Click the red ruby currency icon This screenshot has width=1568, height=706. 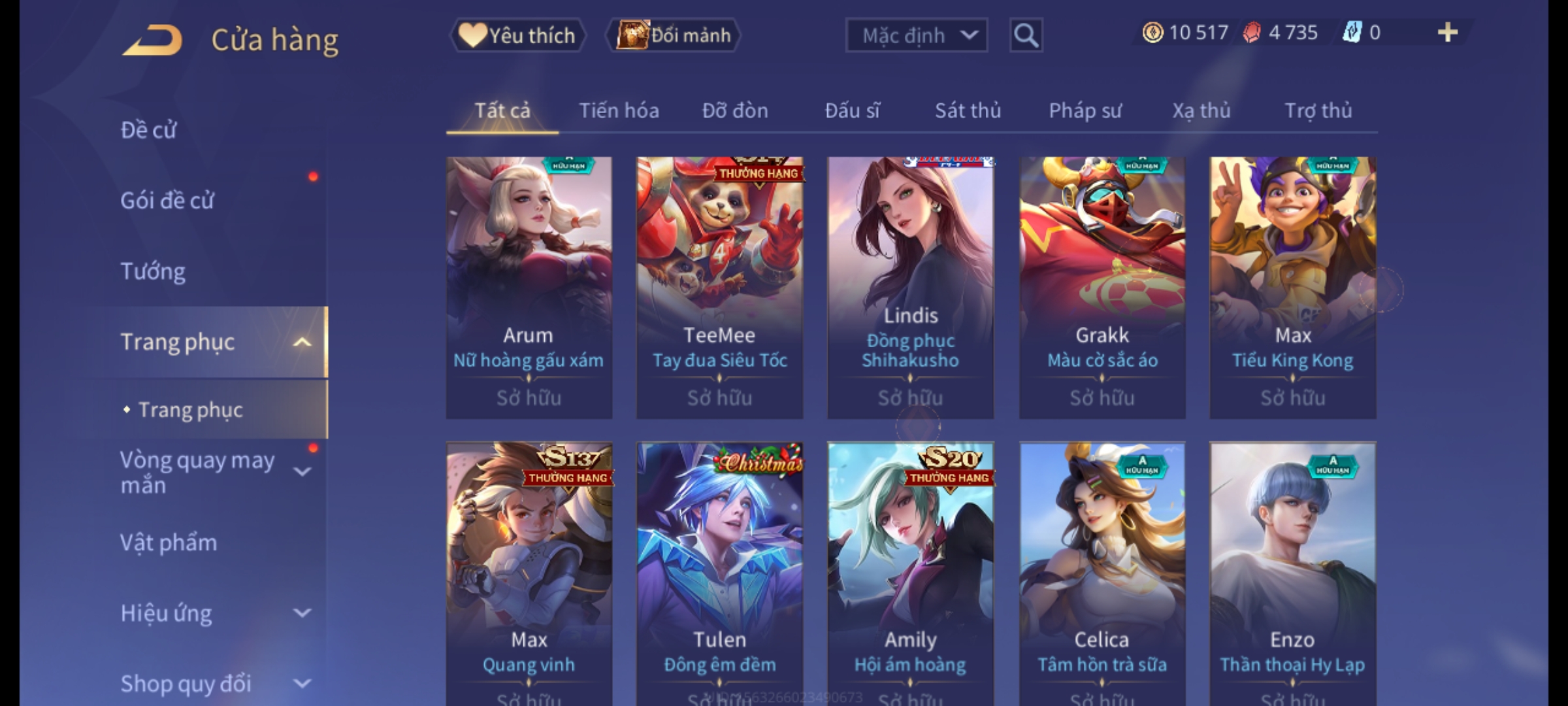[x=1251, y=33]
